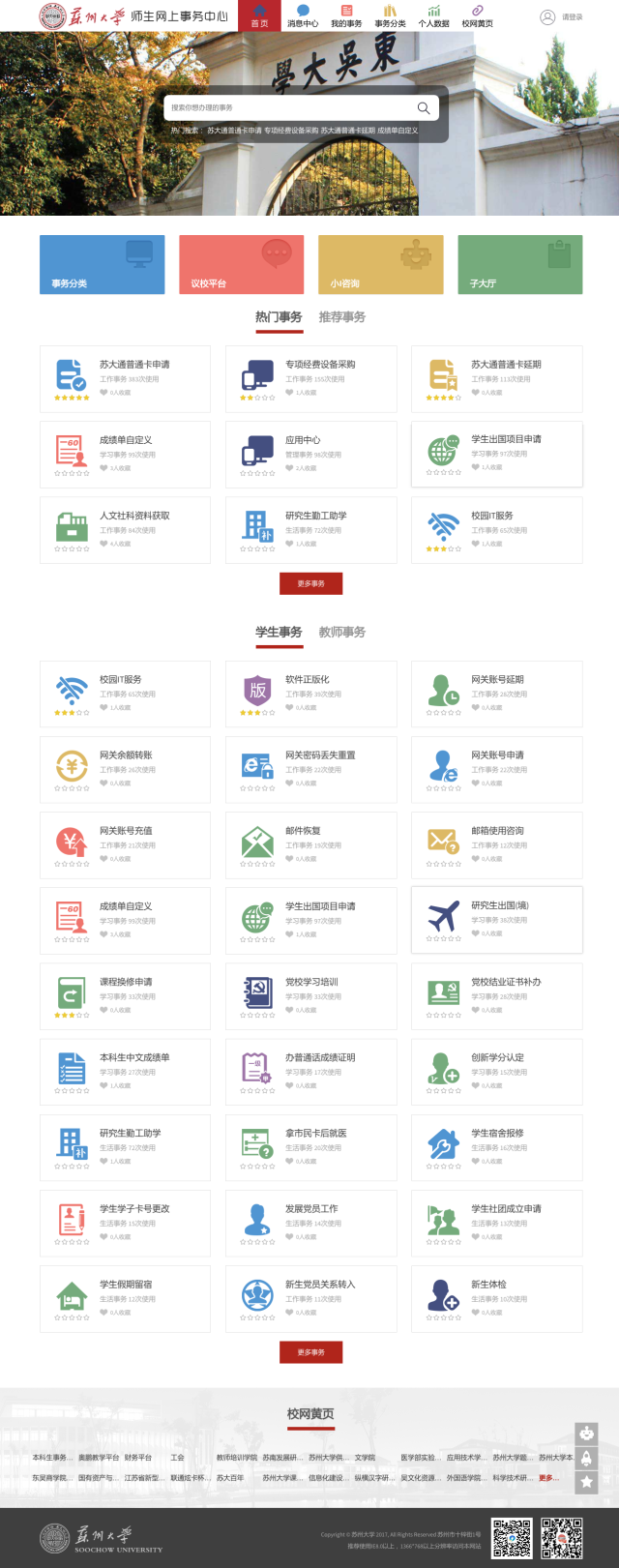Screen dimensions: 619x1568
Task: Switch to the 教师事务 tab
Action: pyautogui.click(x=341, y=633)
